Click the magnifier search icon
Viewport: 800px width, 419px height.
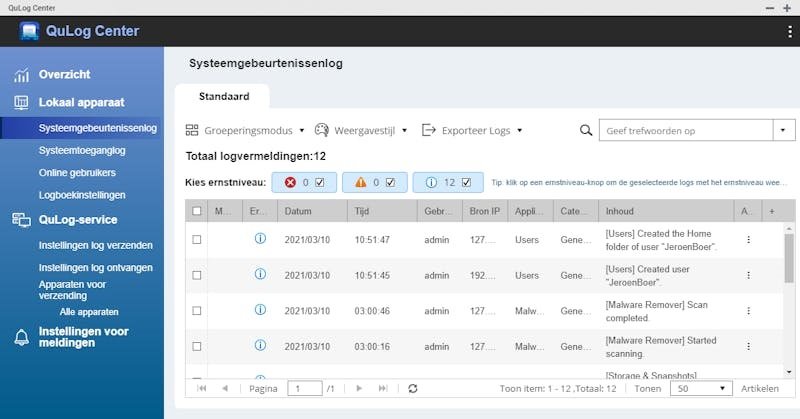click(586, 130)
